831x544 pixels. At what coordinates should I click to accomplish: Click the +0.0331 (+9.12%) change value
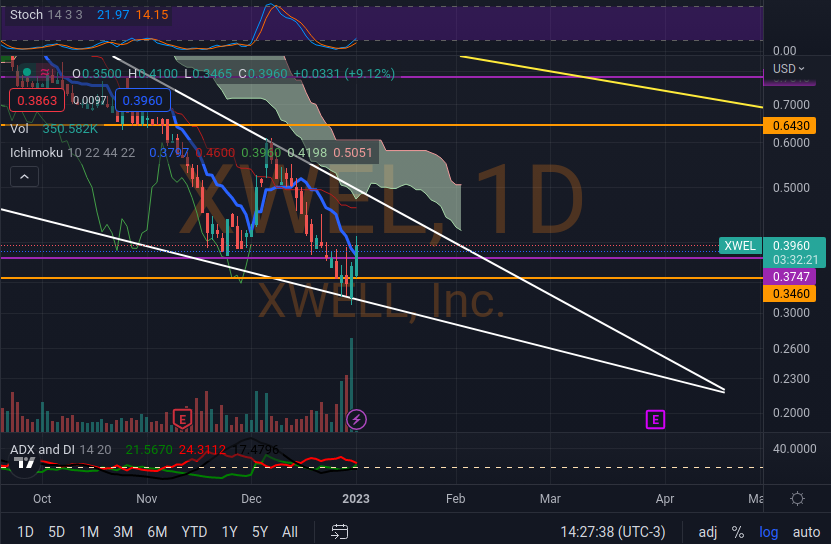click(344, 73)
